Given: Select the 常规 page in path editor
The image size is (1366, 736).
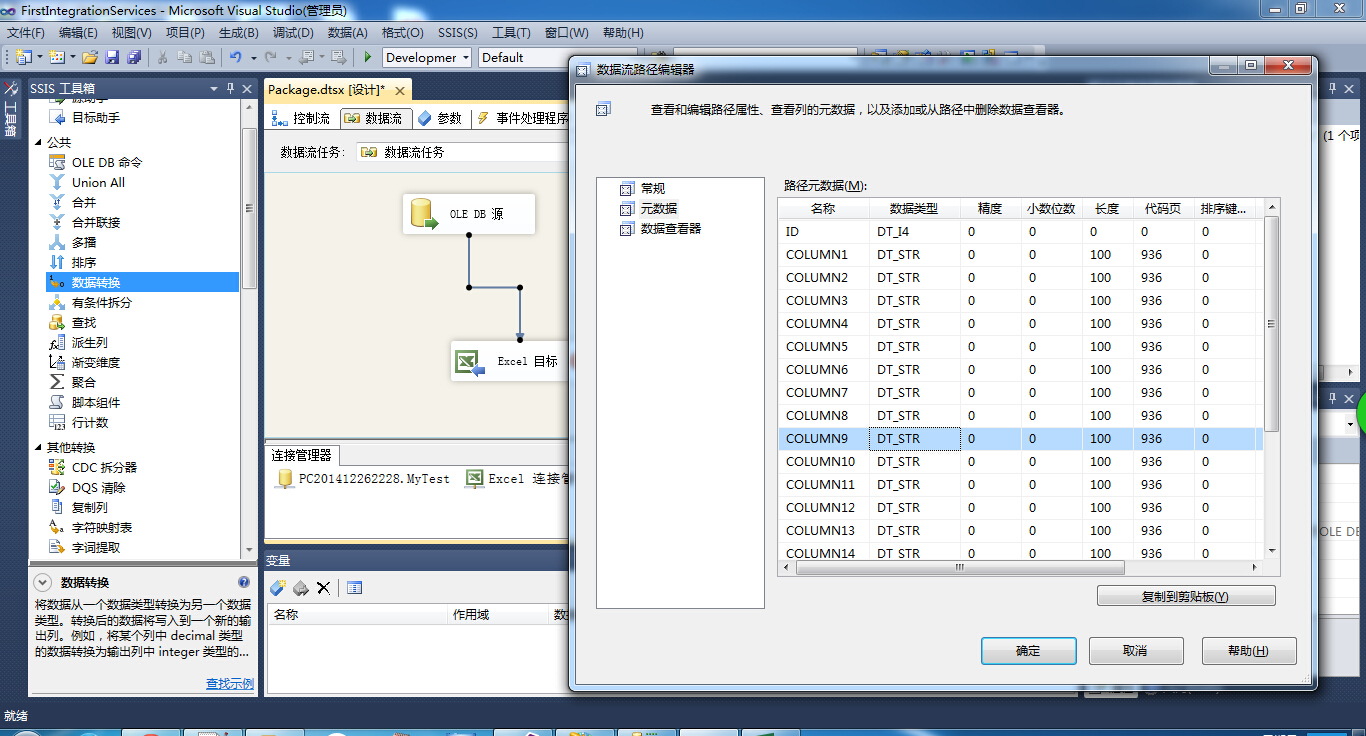Looking at the screenshot, I should tap(652, 188).
